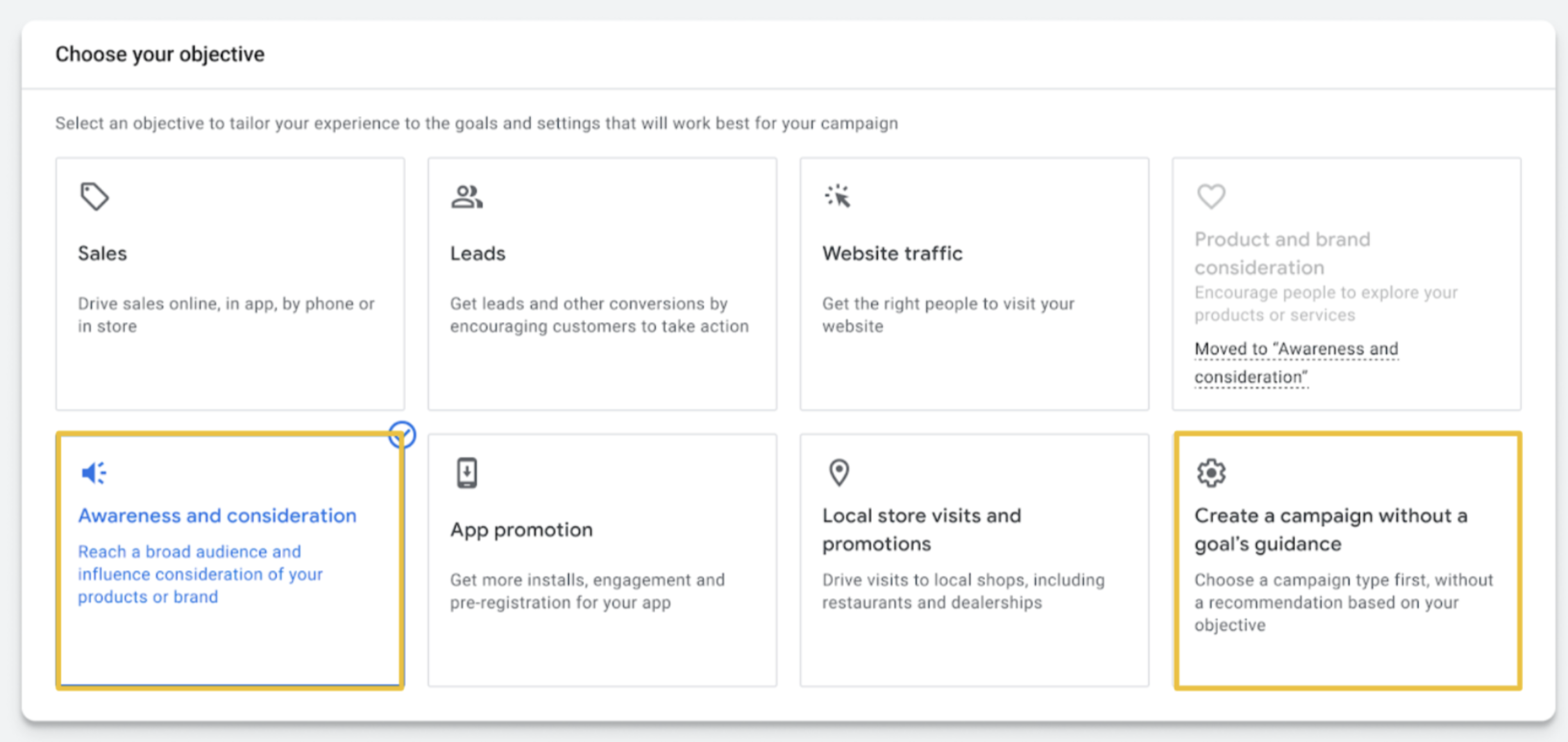Click the text Reach a broad audience and influence
The image size is (1568, 742).
(x=200, y=574)
